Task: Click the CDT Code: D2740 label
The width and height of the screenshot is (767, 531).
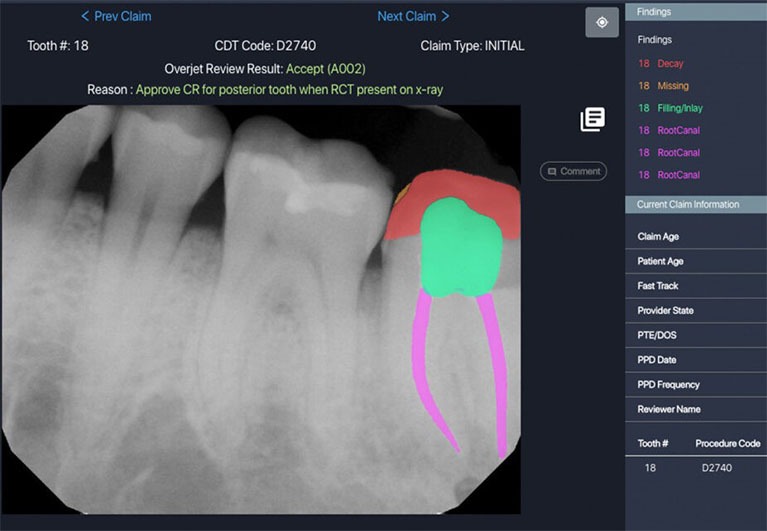Action: pyautogui.click(x=265, y=46)
